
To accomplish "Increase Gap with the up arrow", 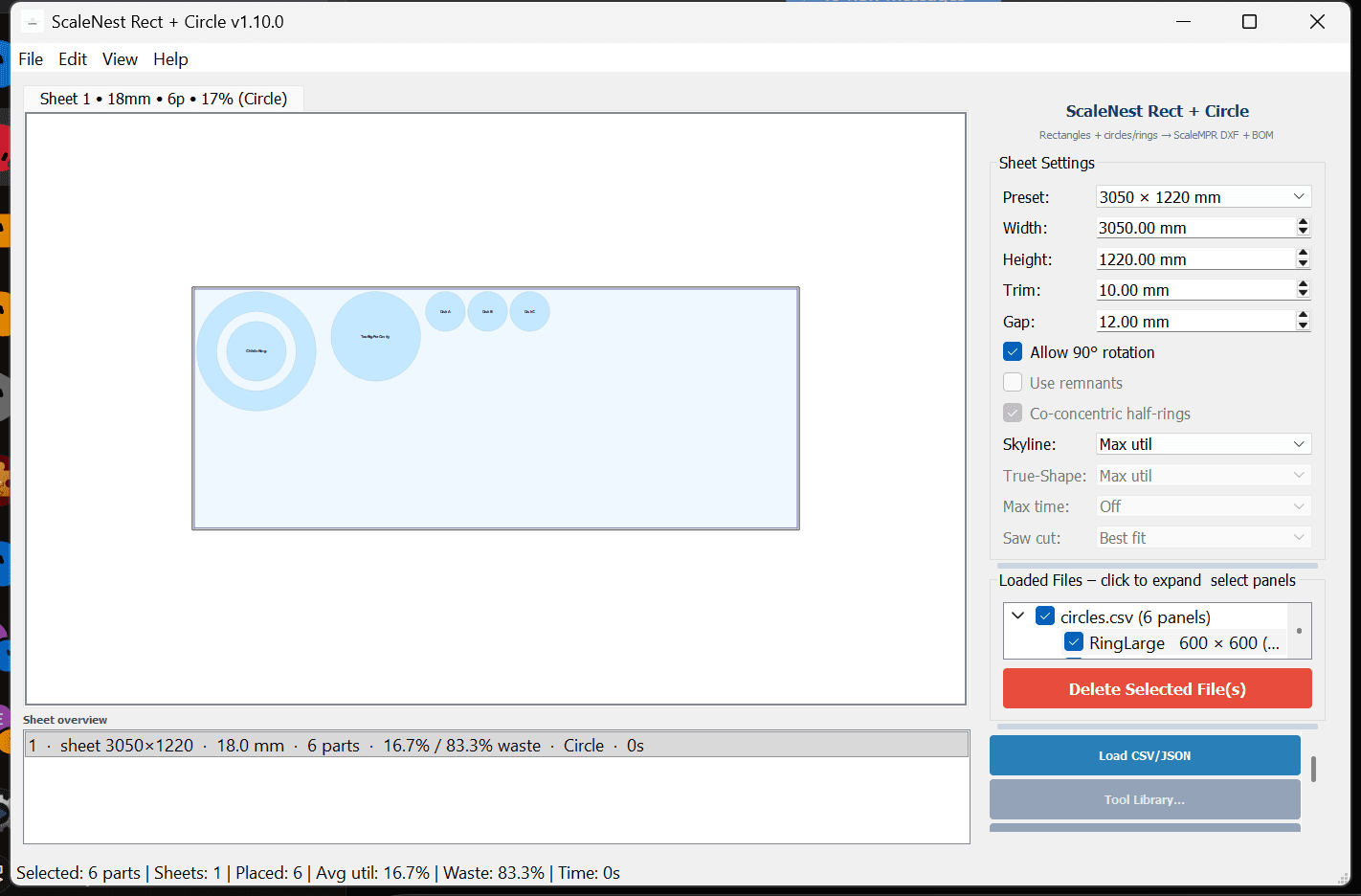I will 1303,316.
